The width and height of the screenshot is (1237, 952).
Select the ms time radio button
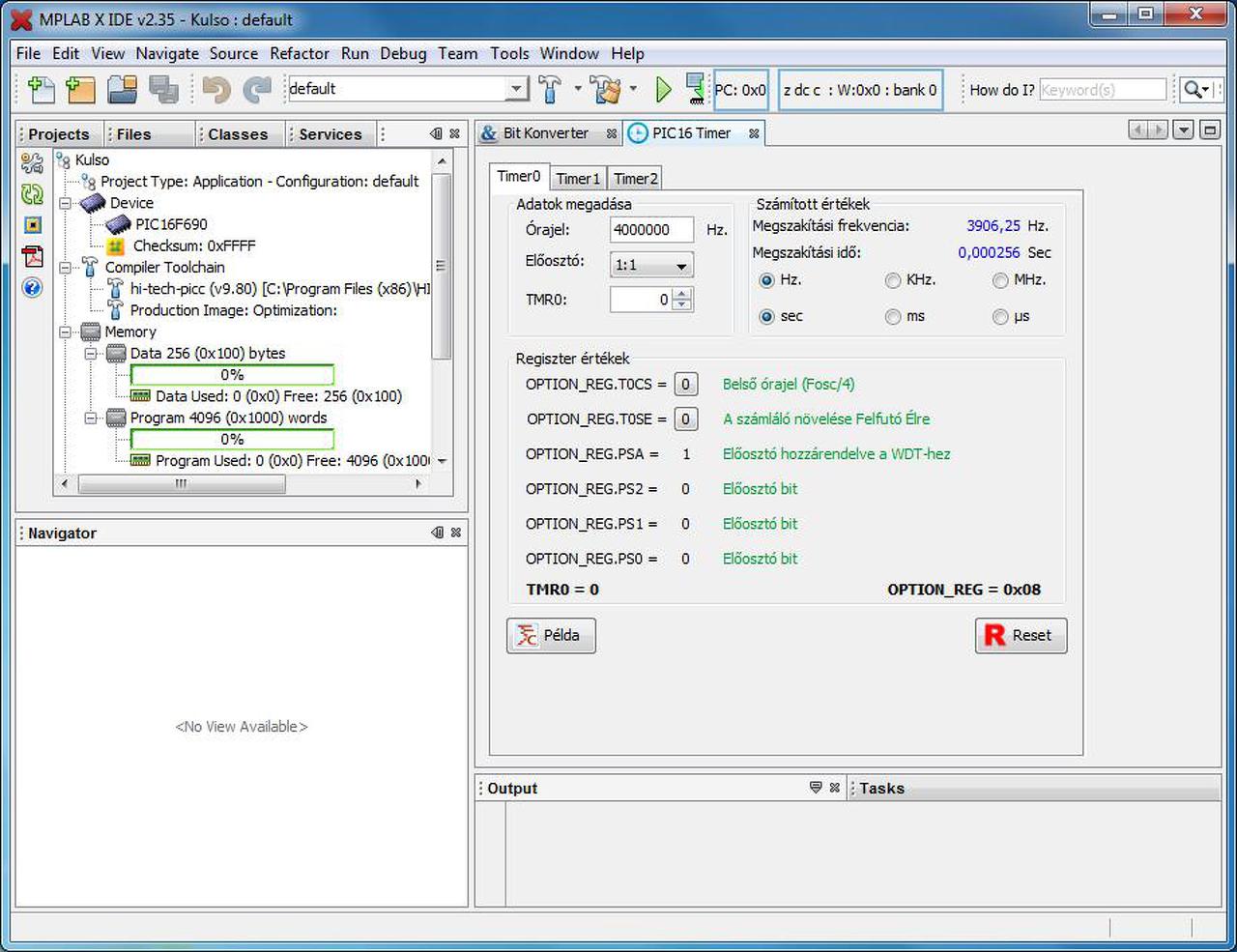[892, 317]
